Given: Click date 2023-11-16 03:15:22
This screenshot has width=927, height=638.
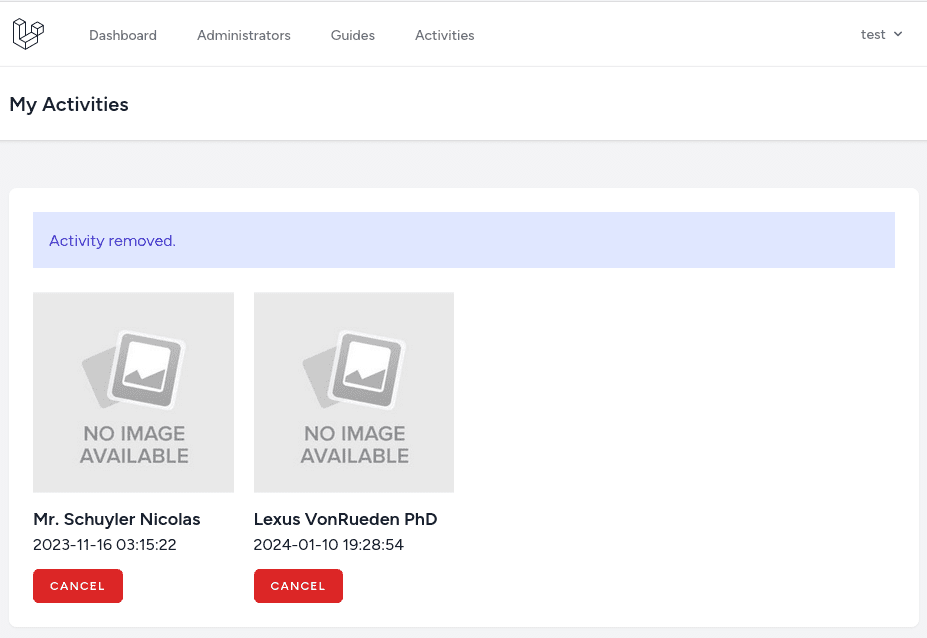Looking at the screenshot, I should (105, 545).
